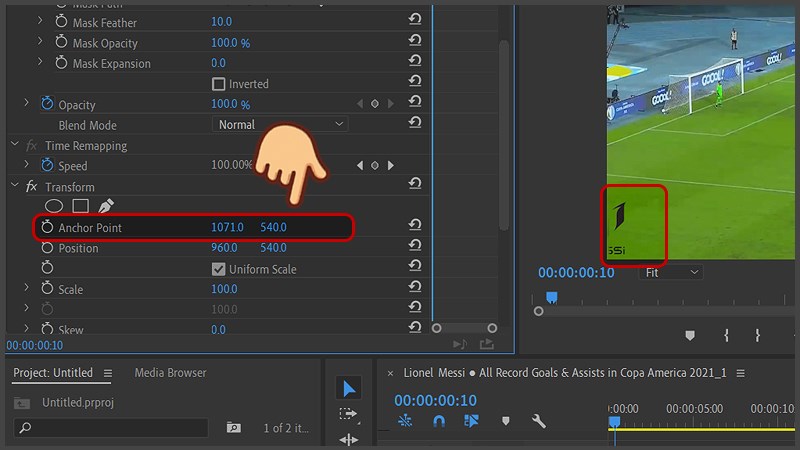Enable the Position animation stopwatch

(x=47, y=248)
